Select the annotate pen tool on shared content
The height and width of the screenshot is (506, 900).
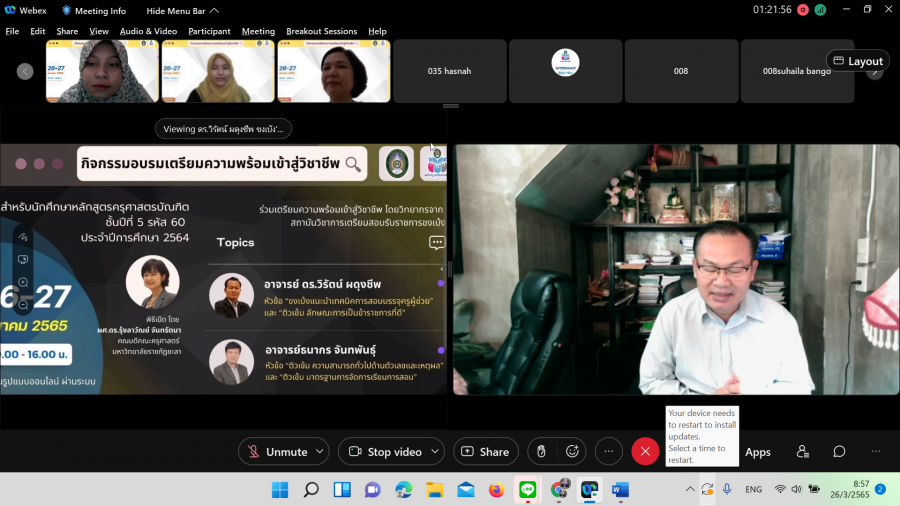(x=23, y=237)
